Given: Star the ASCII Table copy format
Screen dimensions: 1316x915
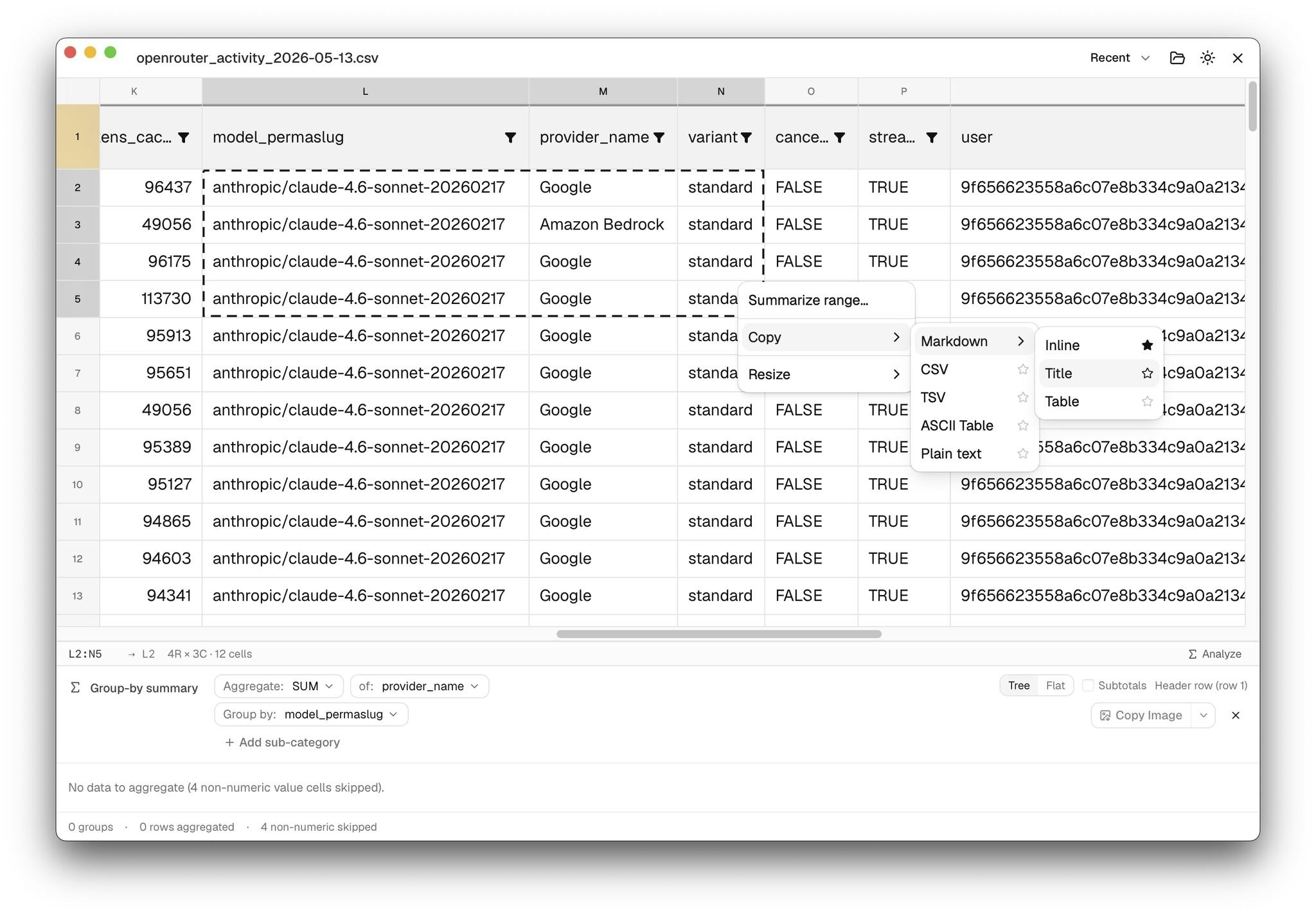Looking at the screenshot, I should click(1023, 425).
